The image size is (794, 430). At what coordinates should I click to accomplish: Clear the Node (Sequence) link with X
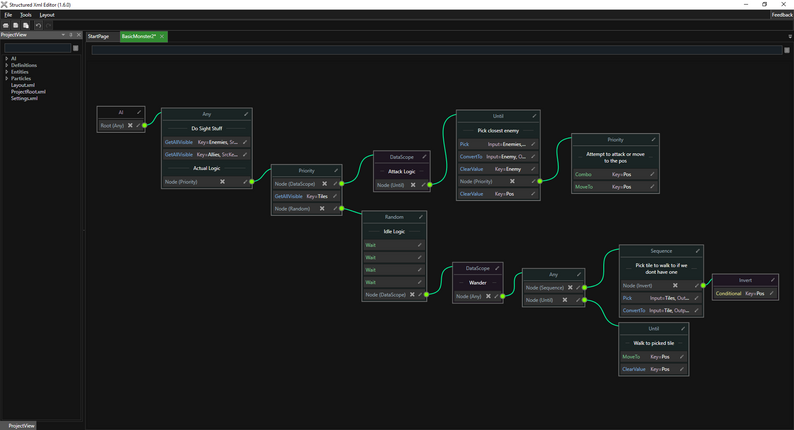[x=570, y=287]
